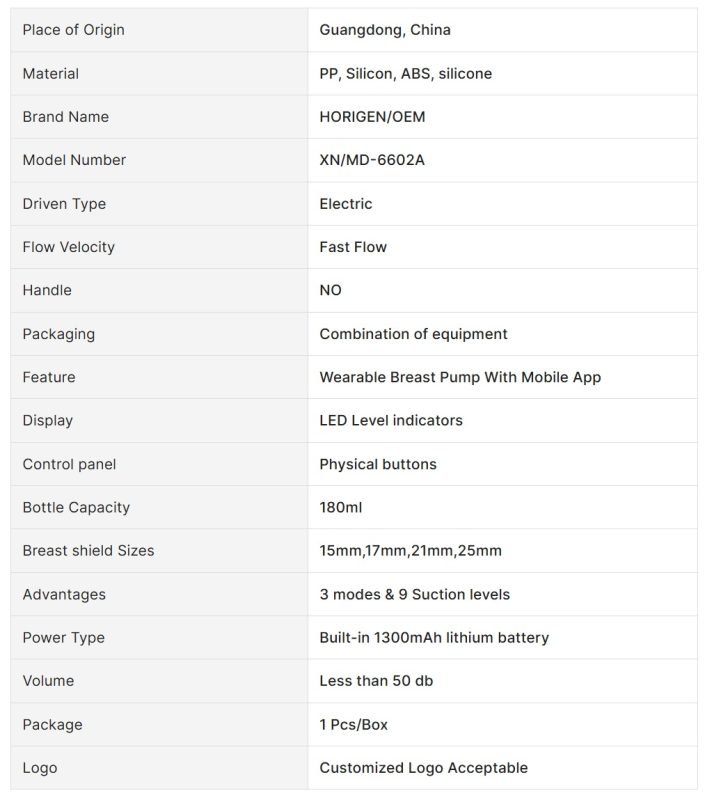Click the Driven Type label

(64, 204)
